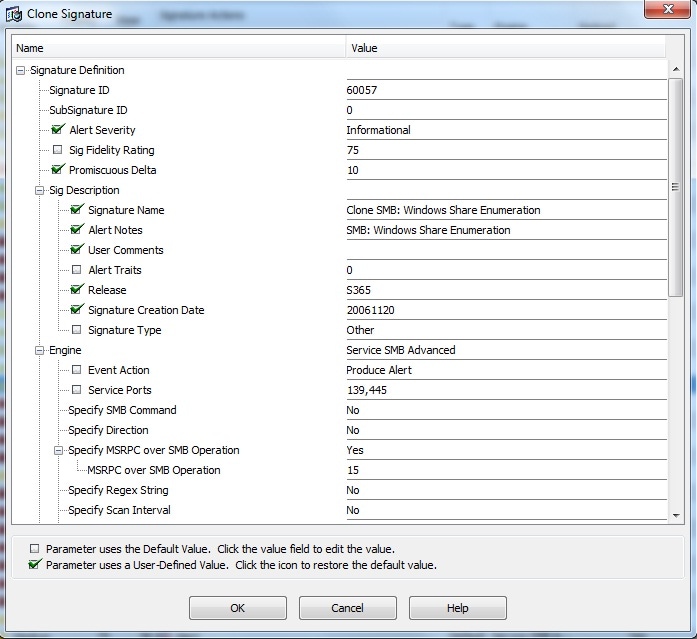Click the Event Action default-value box
697x639 pixels.
(76, 370)
